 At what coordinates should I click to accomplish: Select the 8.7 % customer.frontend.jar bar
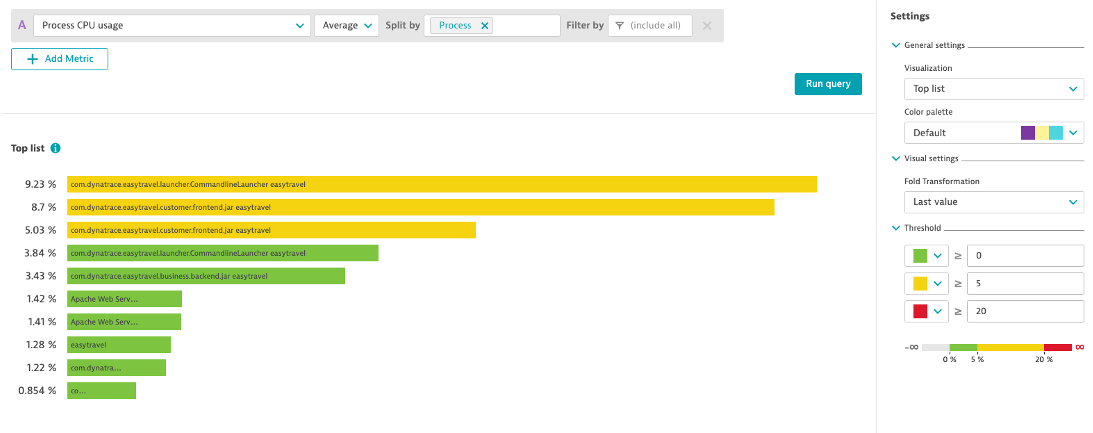[420, 207]
